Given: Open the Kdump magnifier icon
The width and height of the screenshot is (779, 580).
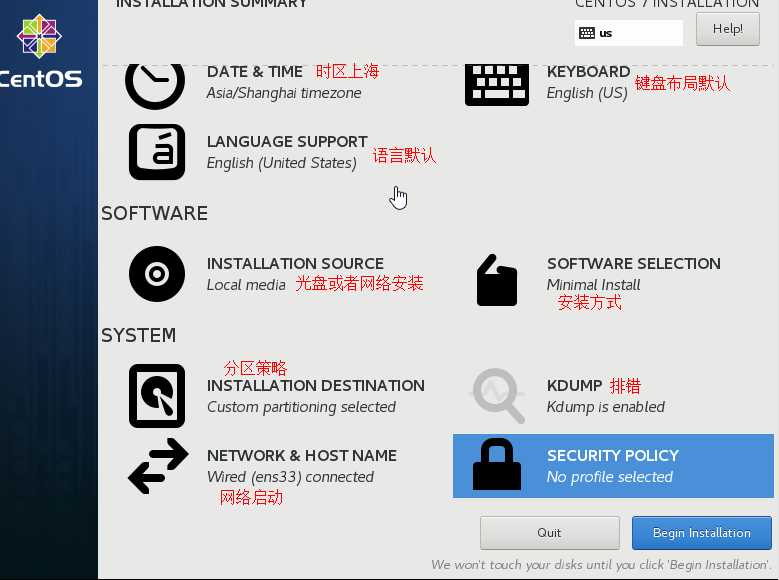Looking at the screenshot, I should pos(497,396).
